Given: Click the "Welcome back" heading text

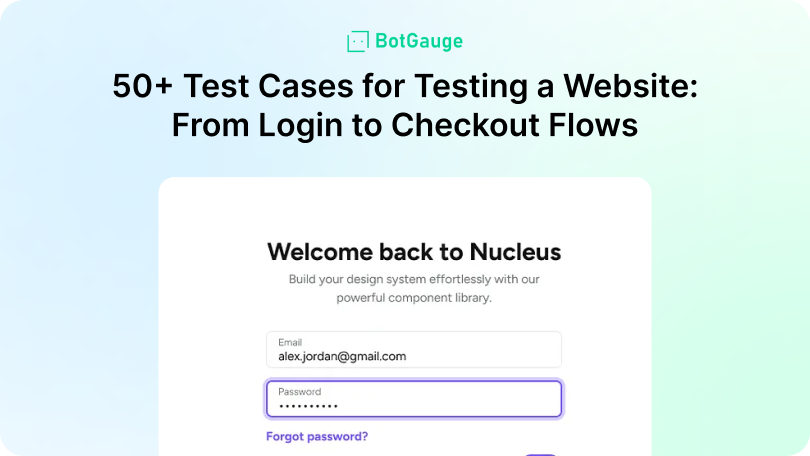Looking at the screenshot, I should point(340,251).
